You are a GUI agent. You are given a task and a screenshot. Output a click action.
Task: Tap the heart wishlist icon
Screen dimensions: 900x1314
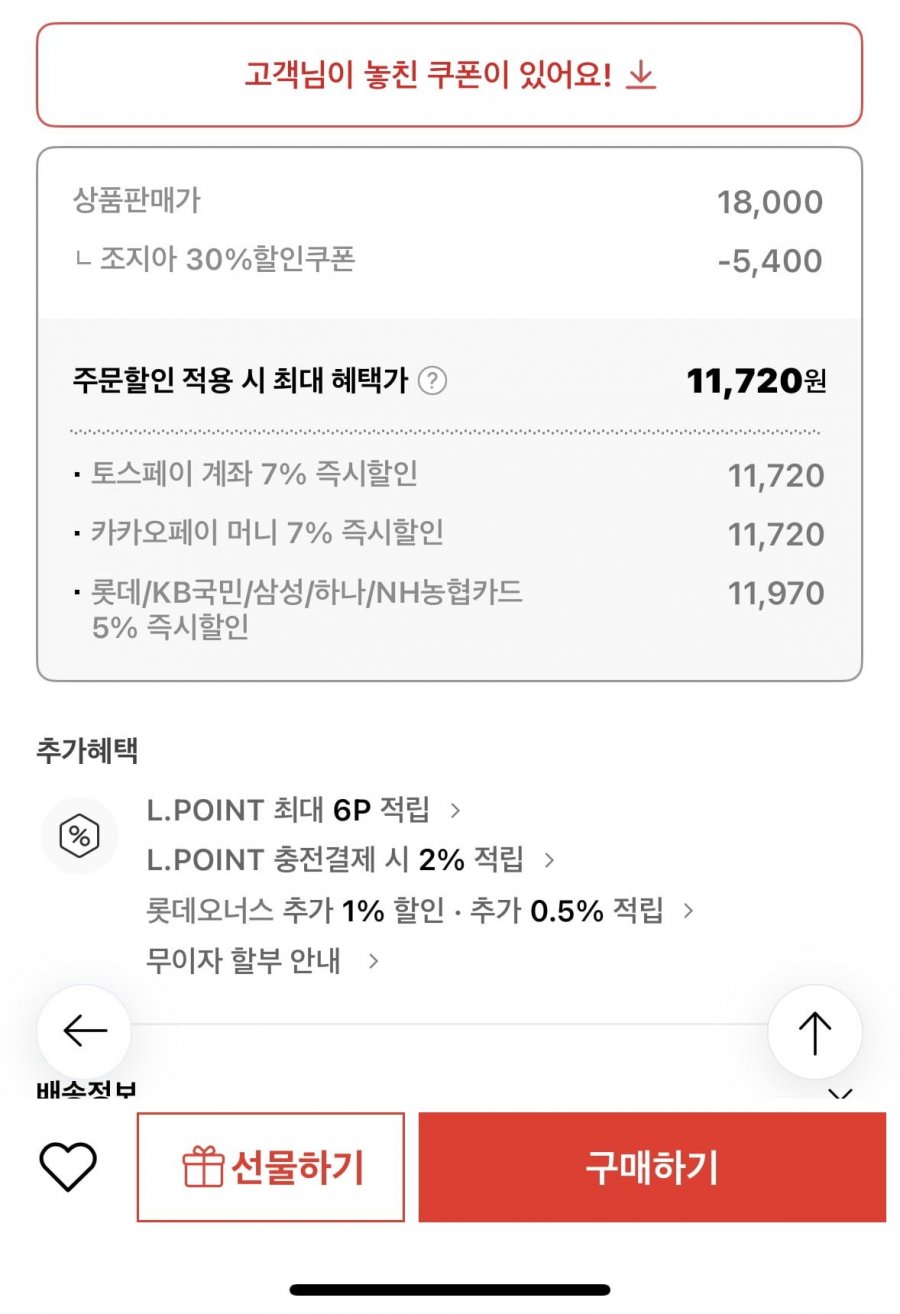pos(68,1167)
